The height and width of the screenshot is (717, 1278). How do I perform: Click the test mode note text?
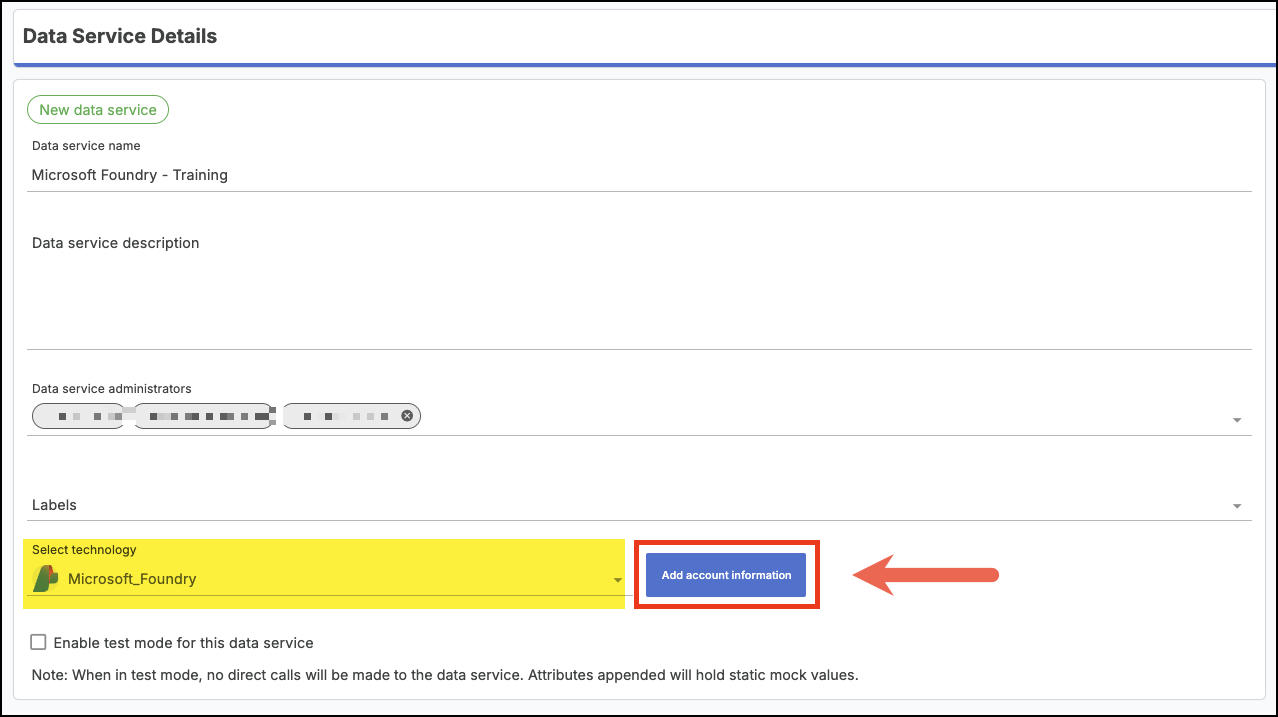(x=445, y=675)
